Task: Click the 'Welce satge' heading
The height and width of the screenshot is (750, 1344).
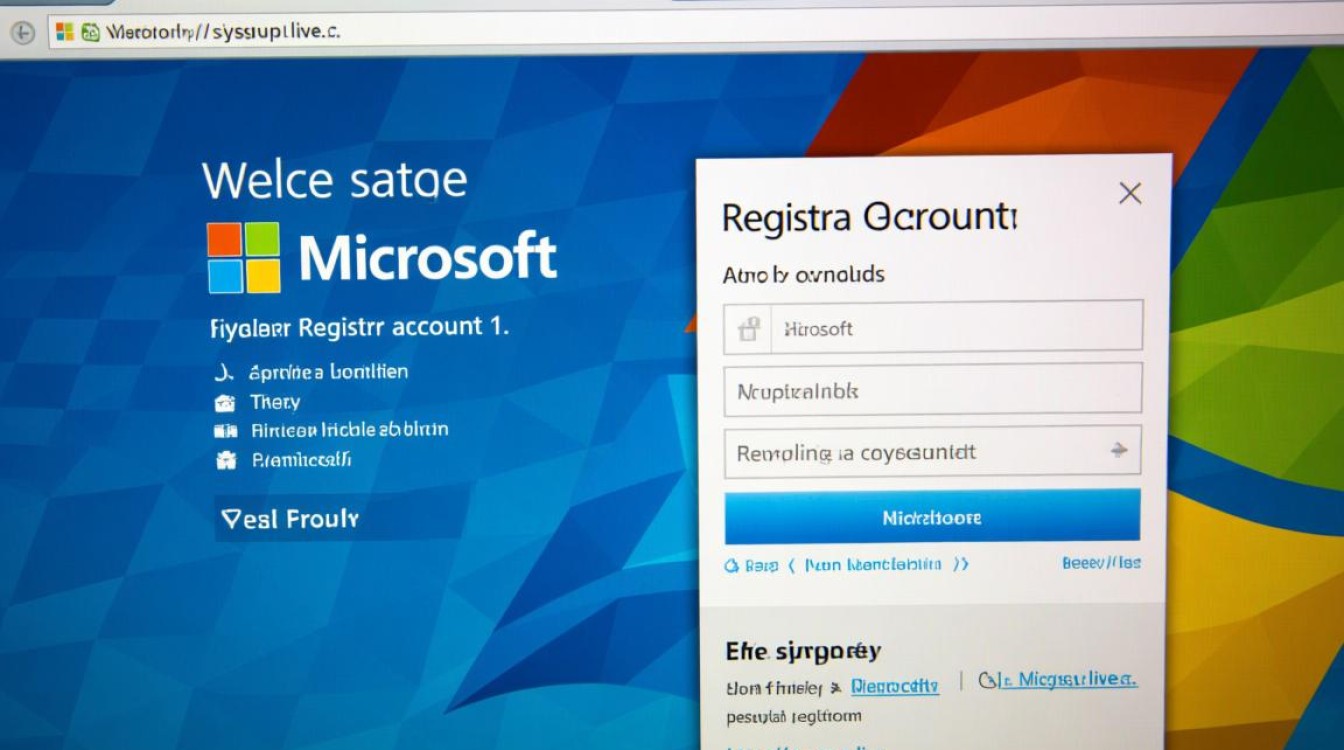Action: coord(335,181)
